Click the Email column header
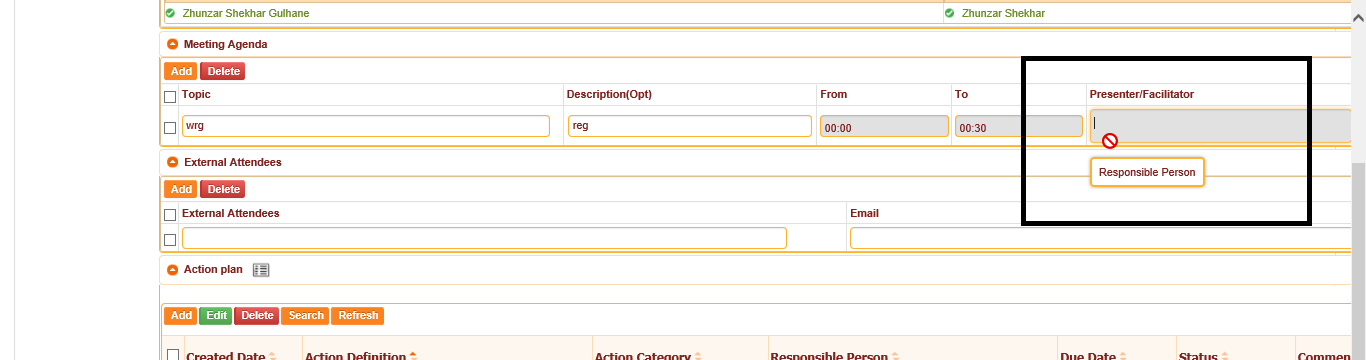The width and height of the screenshot is (1366, 360). (864, 213)
